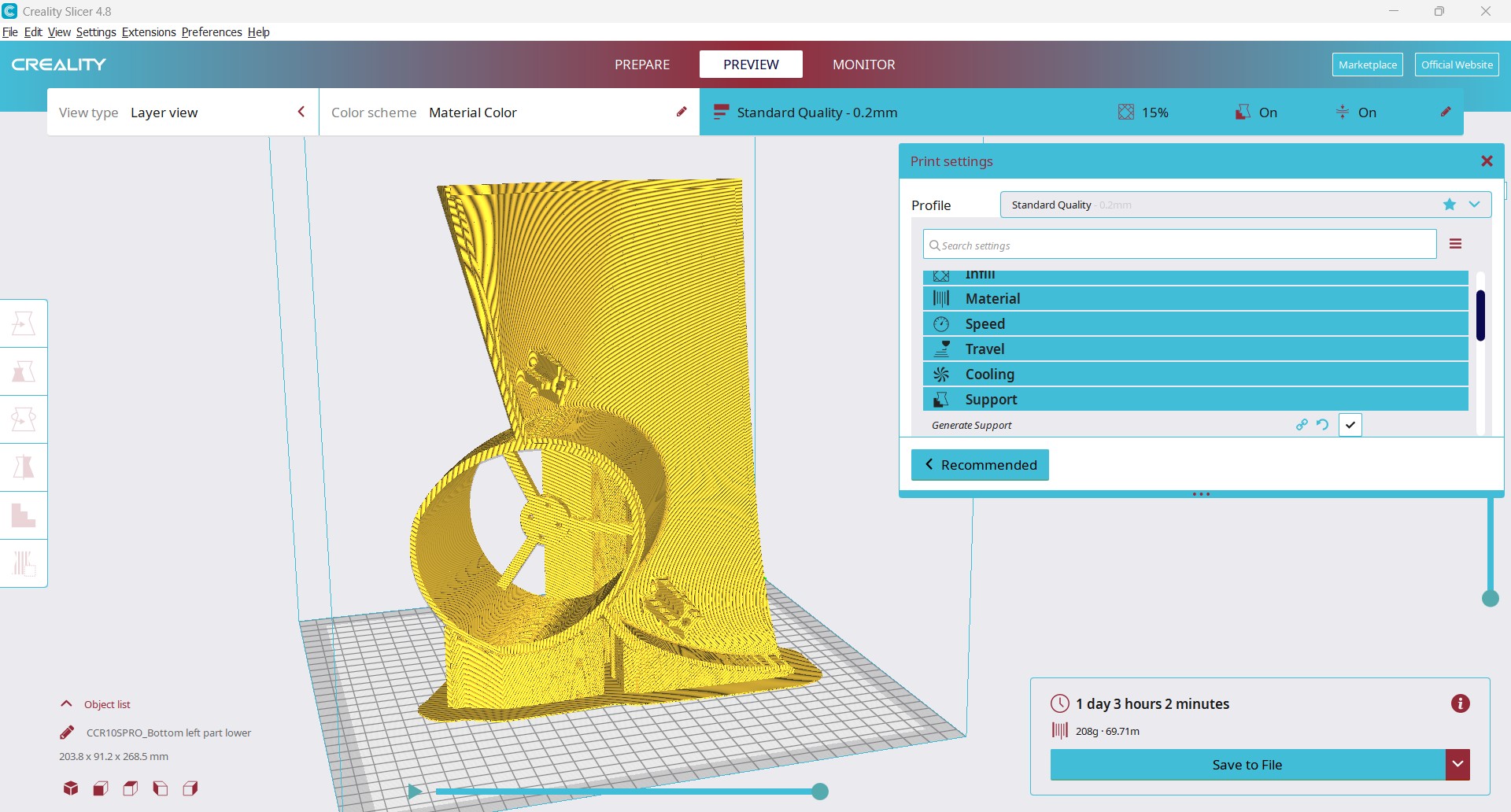Click pencil icon next to Color scheme
This screenshot has width=1511, height=812.
682,112
